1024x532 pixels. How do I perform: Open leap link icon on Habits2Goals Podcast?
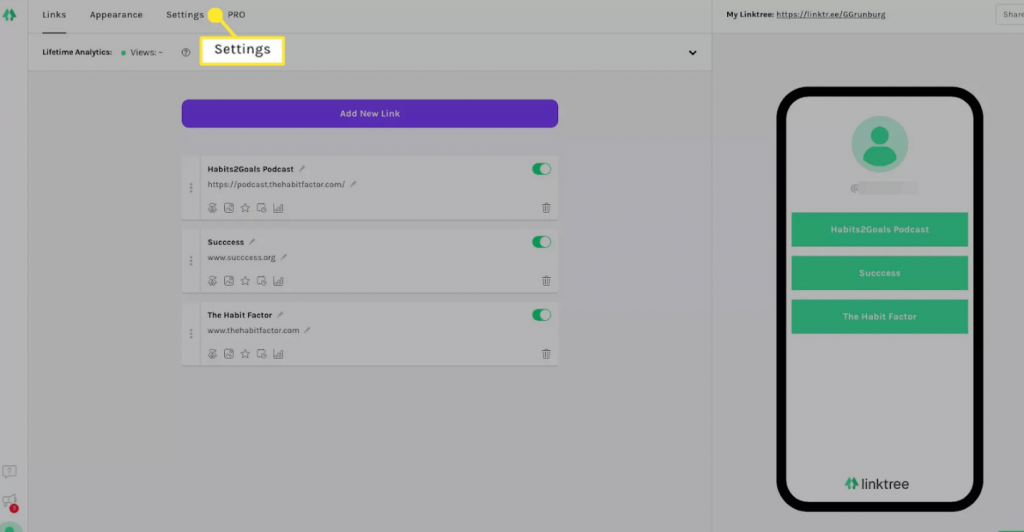212,208
